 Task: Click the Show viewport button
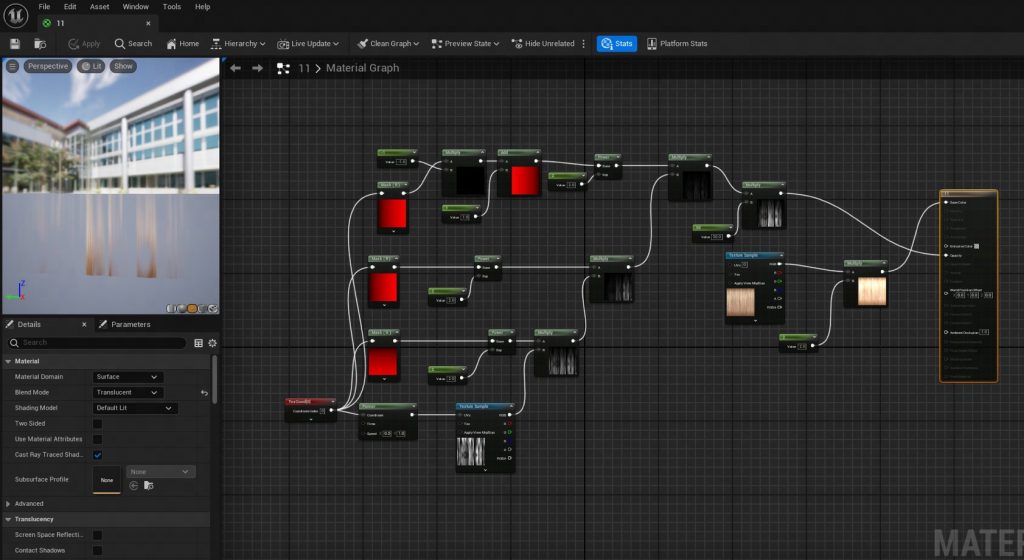pyautogui.click(x=123, y=66)
